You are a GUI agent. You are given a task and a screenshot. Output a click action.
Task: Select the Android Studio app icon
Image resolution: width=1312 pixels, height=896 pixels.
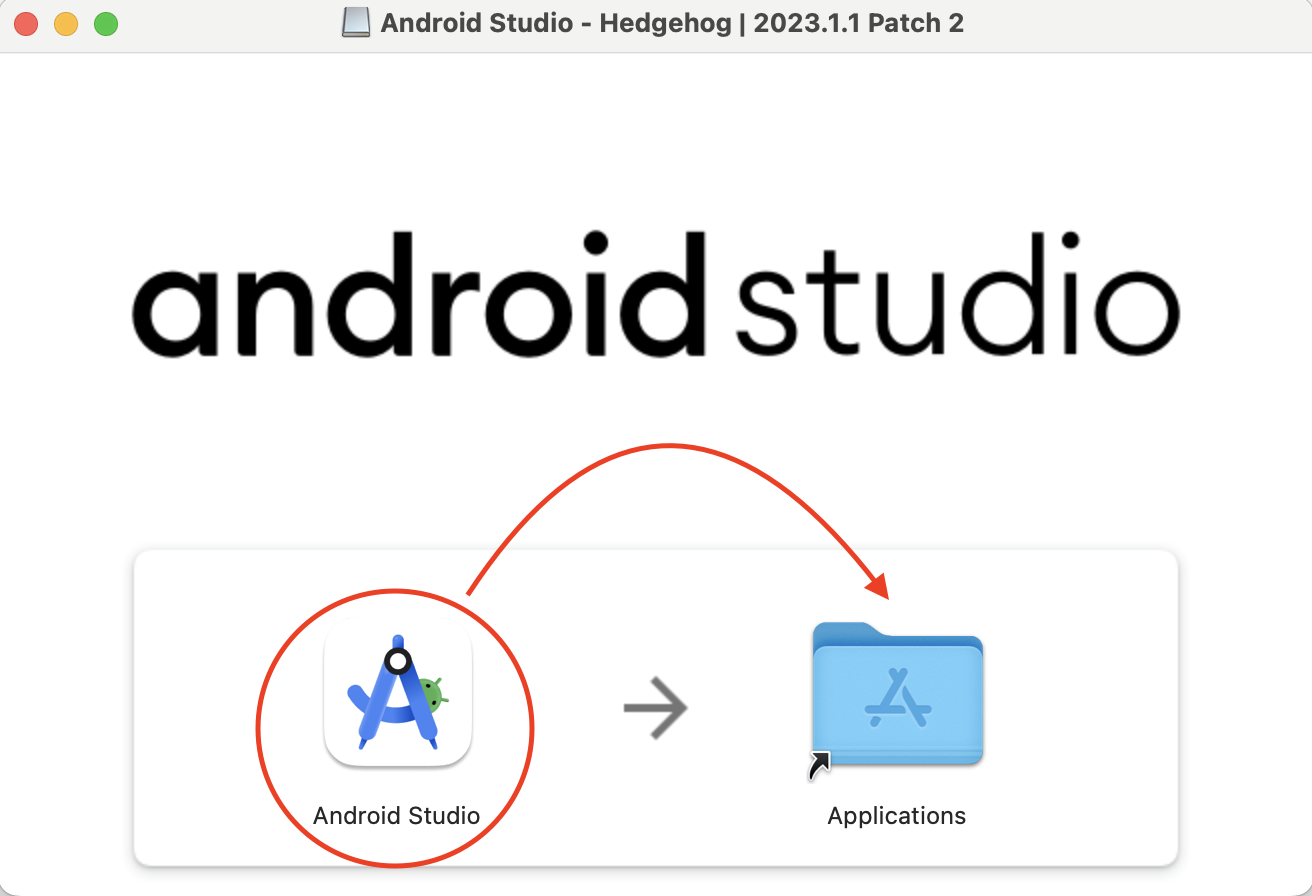point(398,693)
